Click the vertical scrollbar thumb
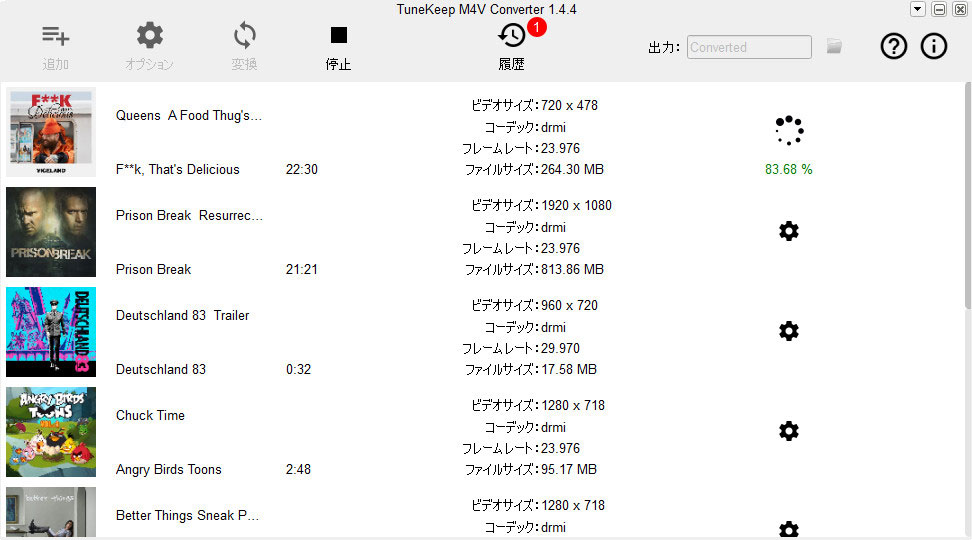This screenshot has height=540, width=972. (968, 195)
